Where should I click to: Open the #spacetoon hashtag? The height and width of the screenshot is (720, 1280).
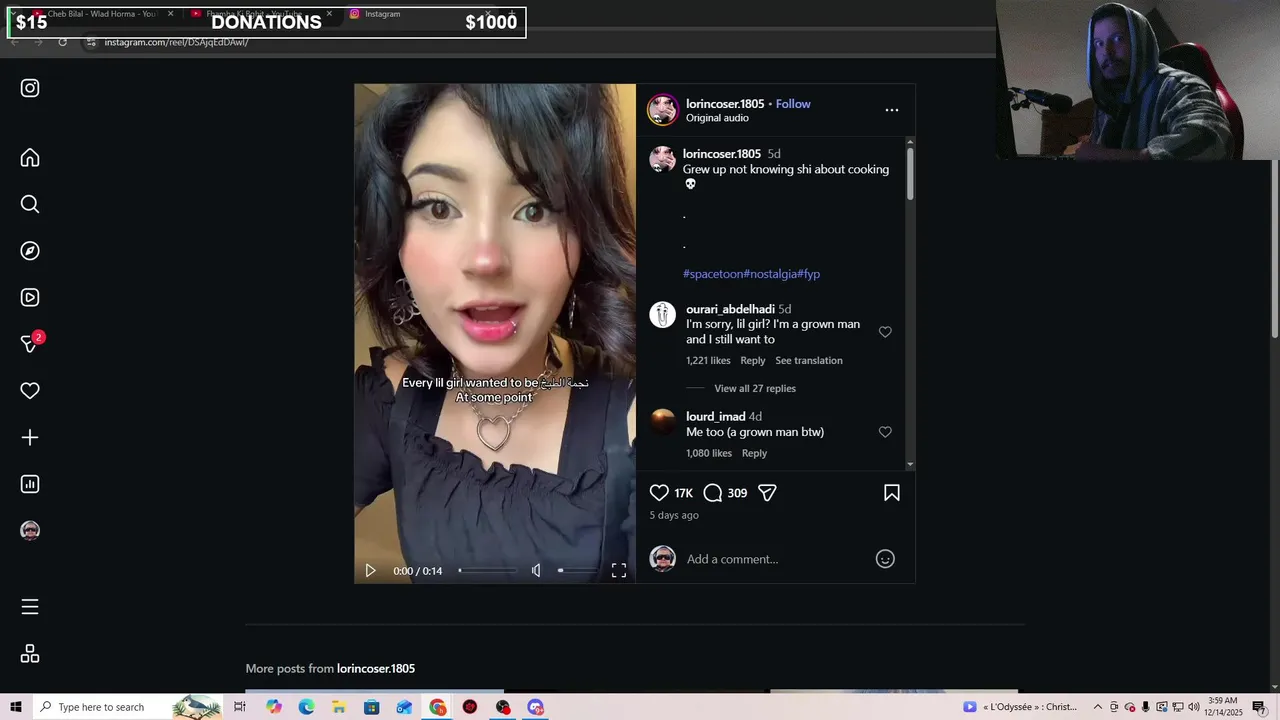pos(713,274)
